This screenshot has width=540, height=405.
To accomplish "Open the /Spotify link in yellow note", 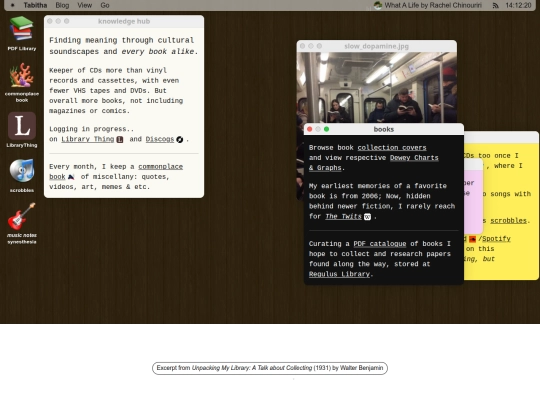I will coord(495,239).
